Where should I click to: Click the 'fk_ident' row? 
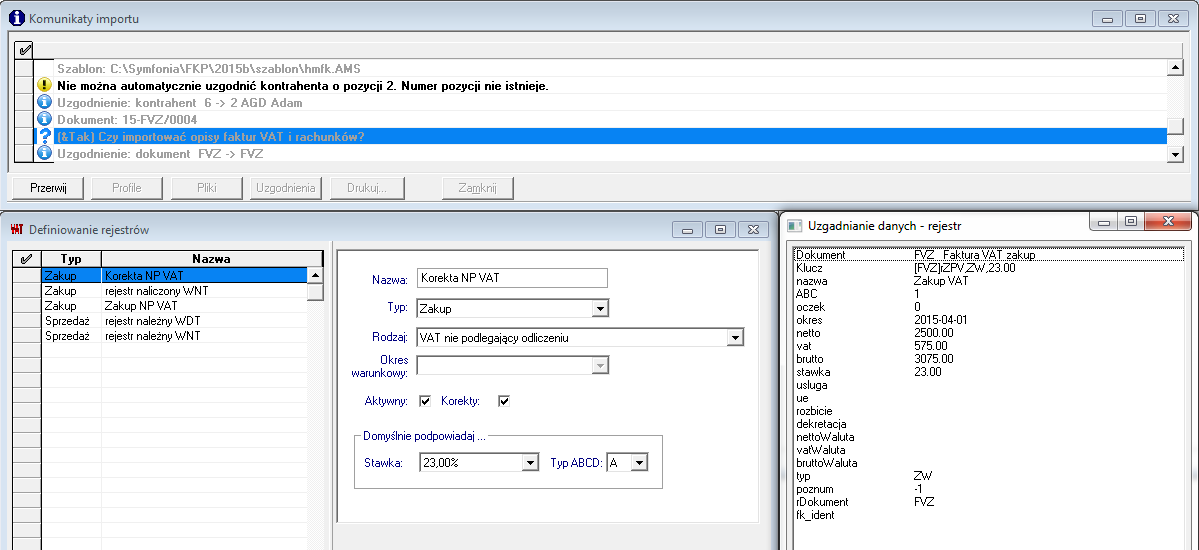point(989,515)
